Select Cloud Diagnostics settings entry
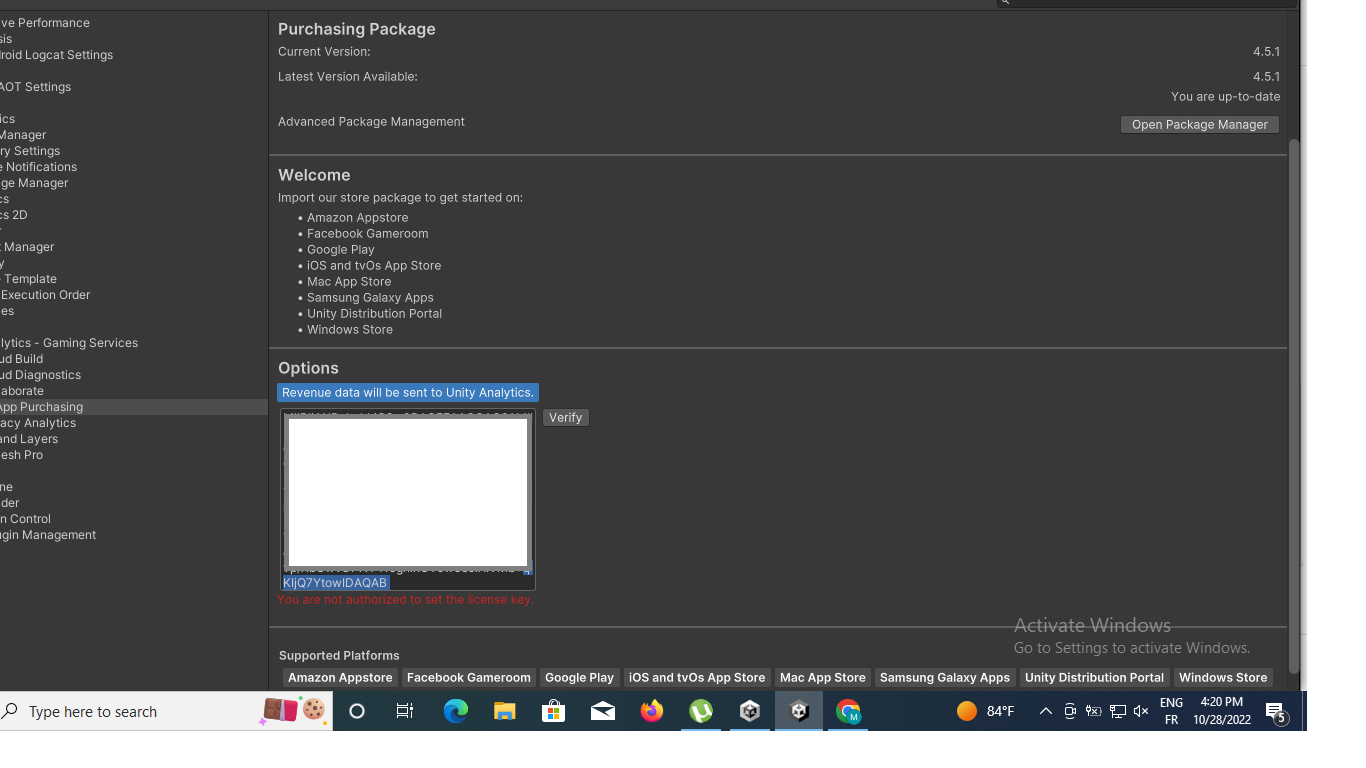 [x=40, y=375]
